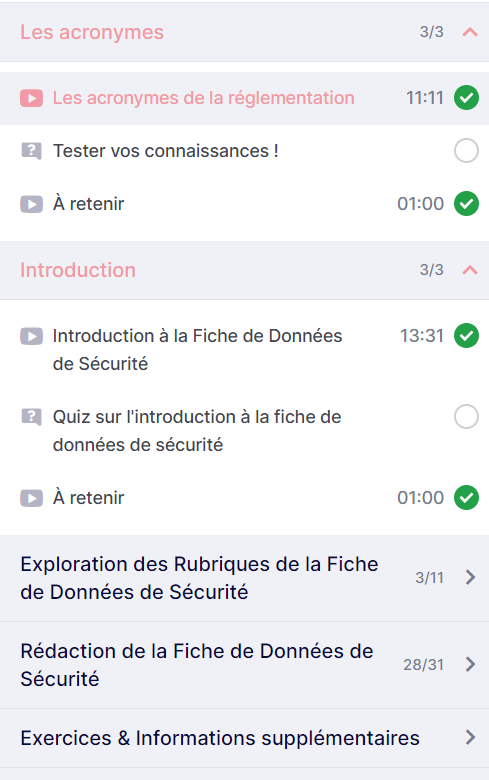Click green checkmark next to 13:31 duration
This screenshot has height=780, width=489.
[x=467, y=336]
